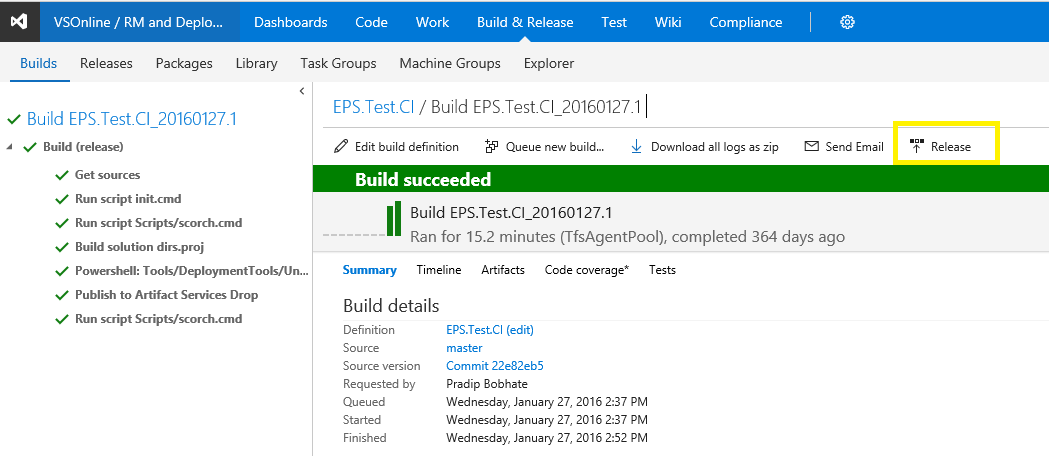The height and width of the screenshot is (456, 1049).
Task: Select the Packages sub-tab
Action: [x=184, y=64]
